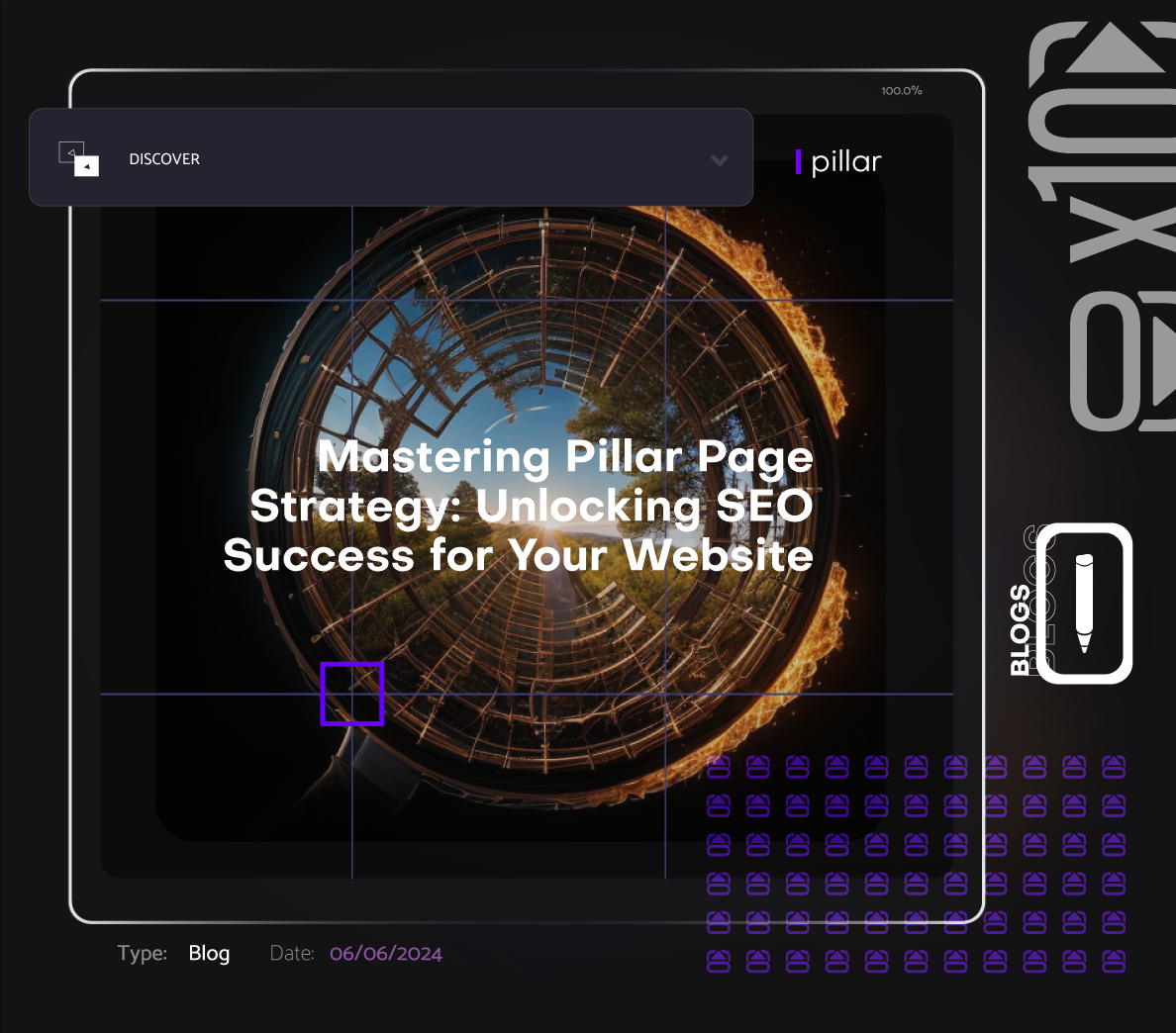Image resolution: width=1176 pixels, height=1033 pixels.
Task: Click the date 06/06/2024
Action: 385,954
